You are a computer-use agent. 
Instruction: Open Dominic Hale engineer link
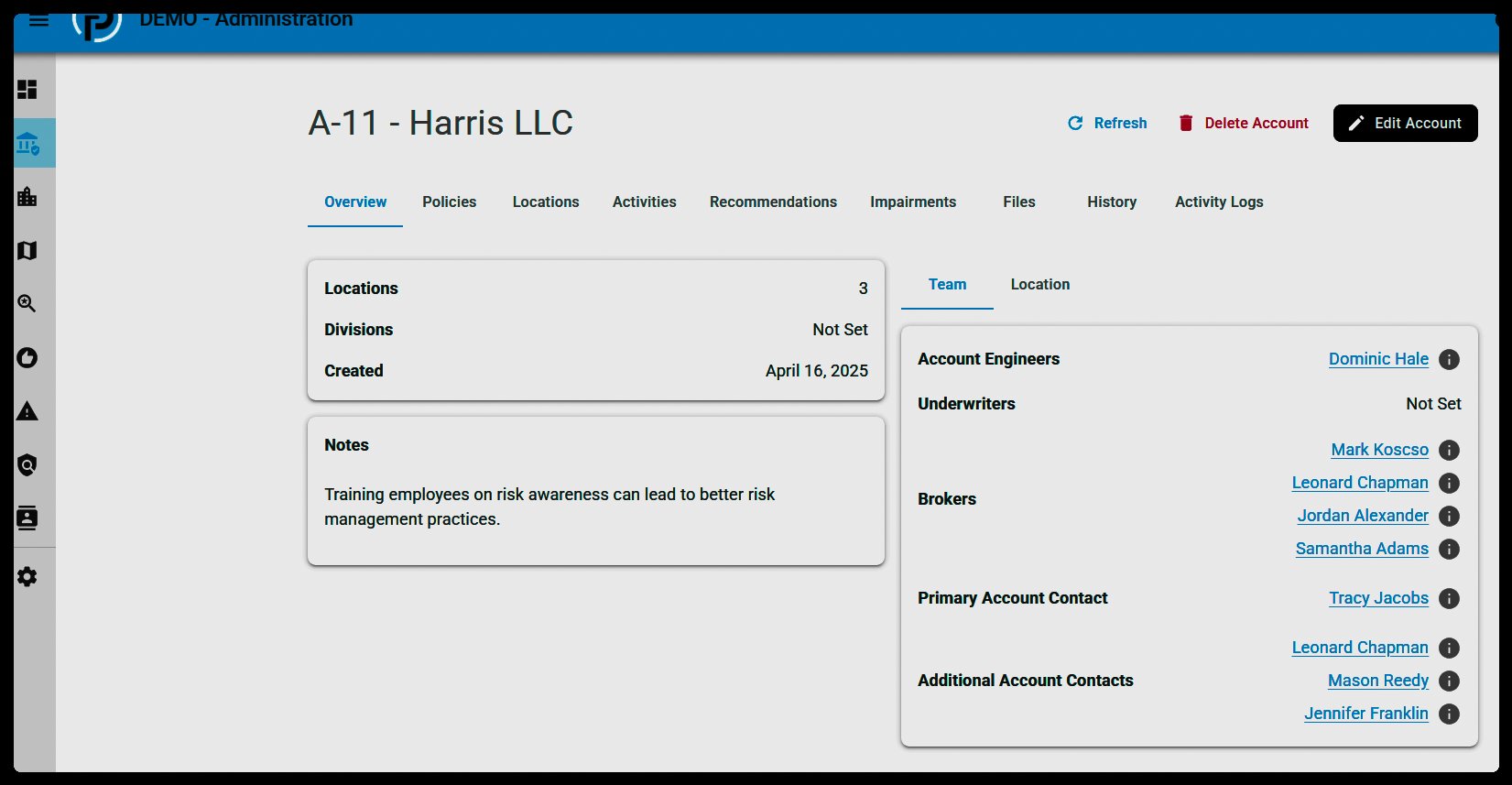tap(1378, 359)
